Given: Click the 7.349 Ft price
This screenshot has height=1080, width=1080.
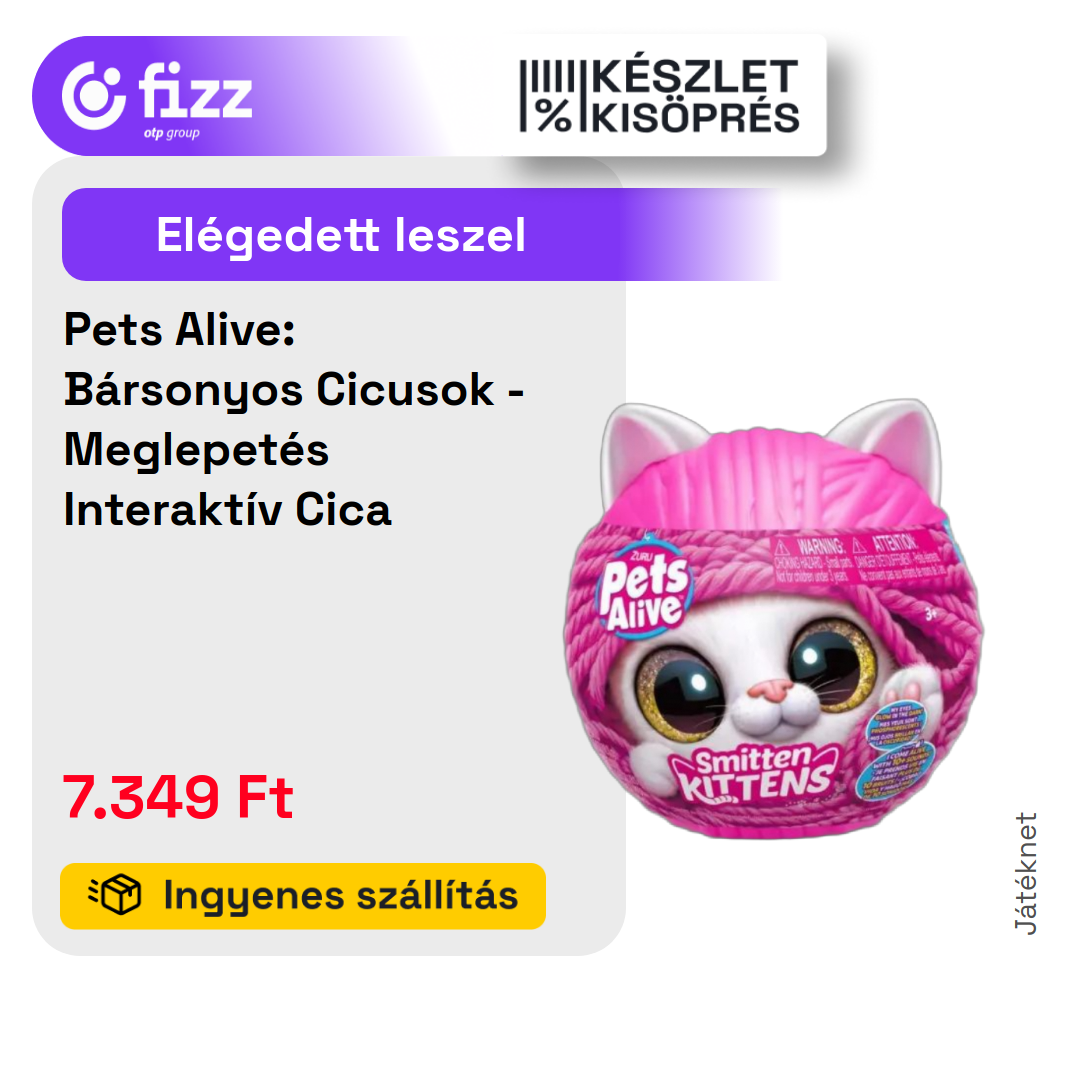Looking at the screenshot, I should [x=178, y=797].
